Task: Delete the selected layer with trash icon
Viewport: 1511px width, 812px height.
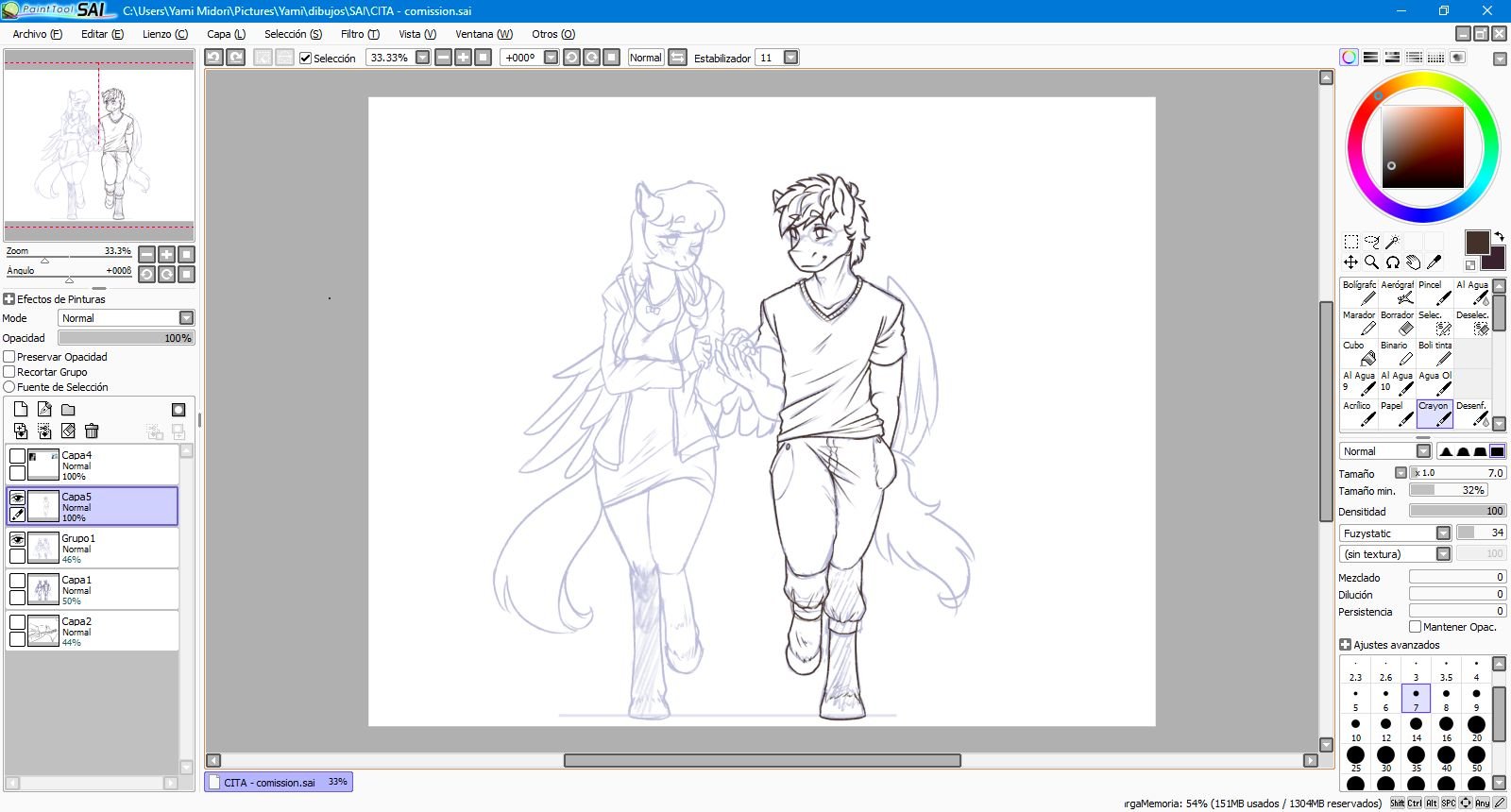Action: click(92, 431)
